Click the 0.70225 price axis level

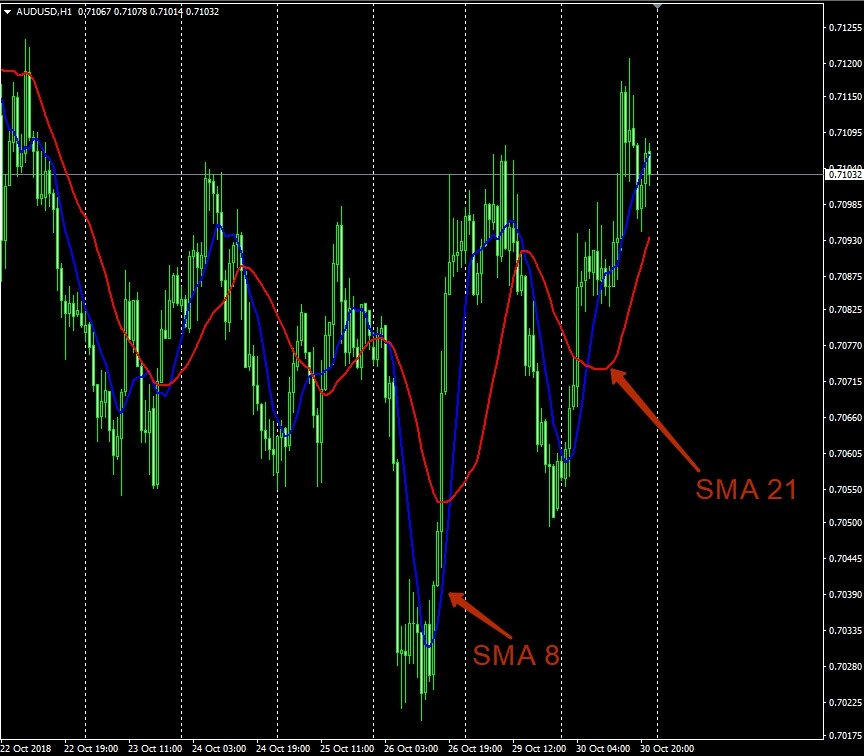tap(846, 702)
